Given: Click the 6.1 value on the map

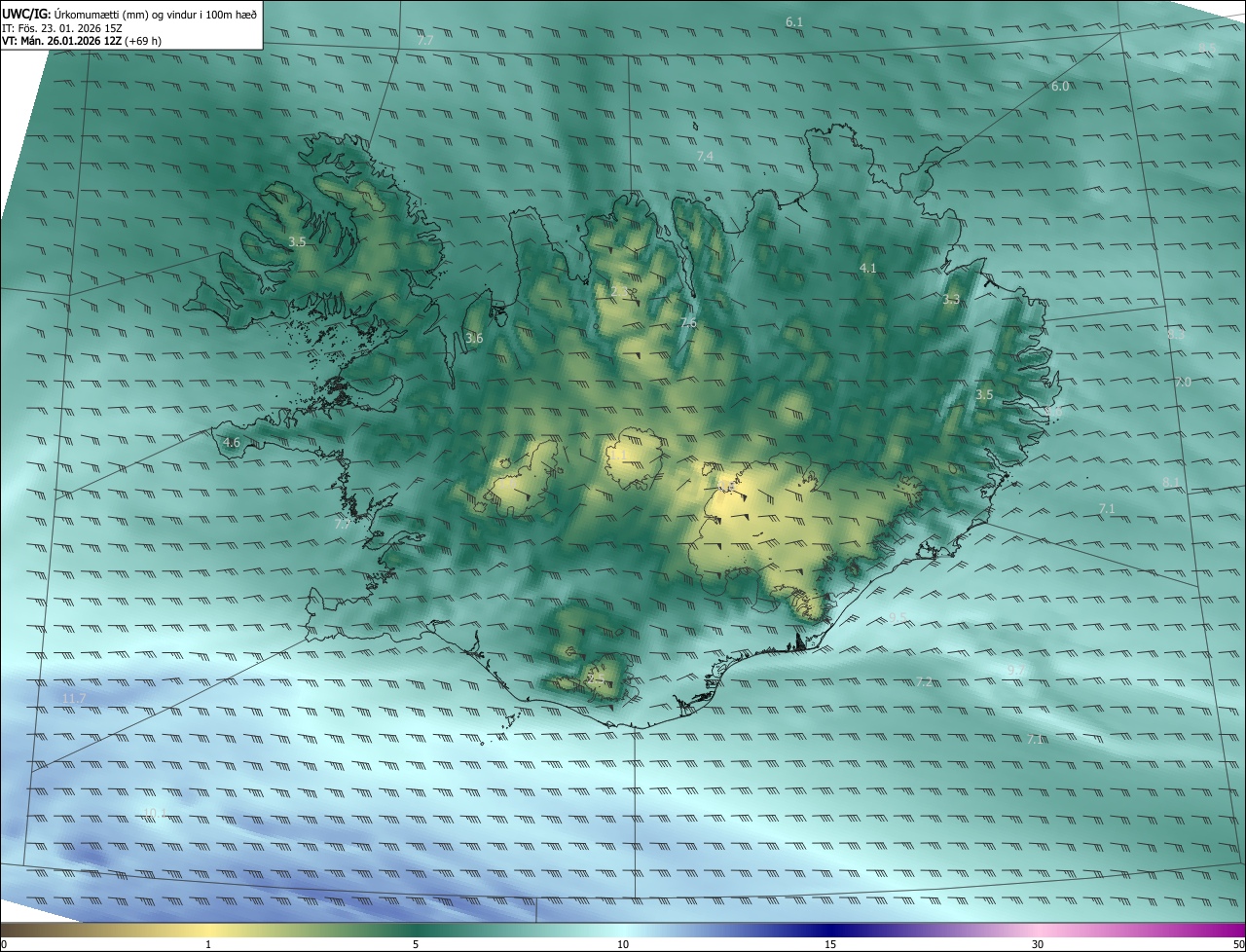Looking at the screenshot, I should click(794, 21).
